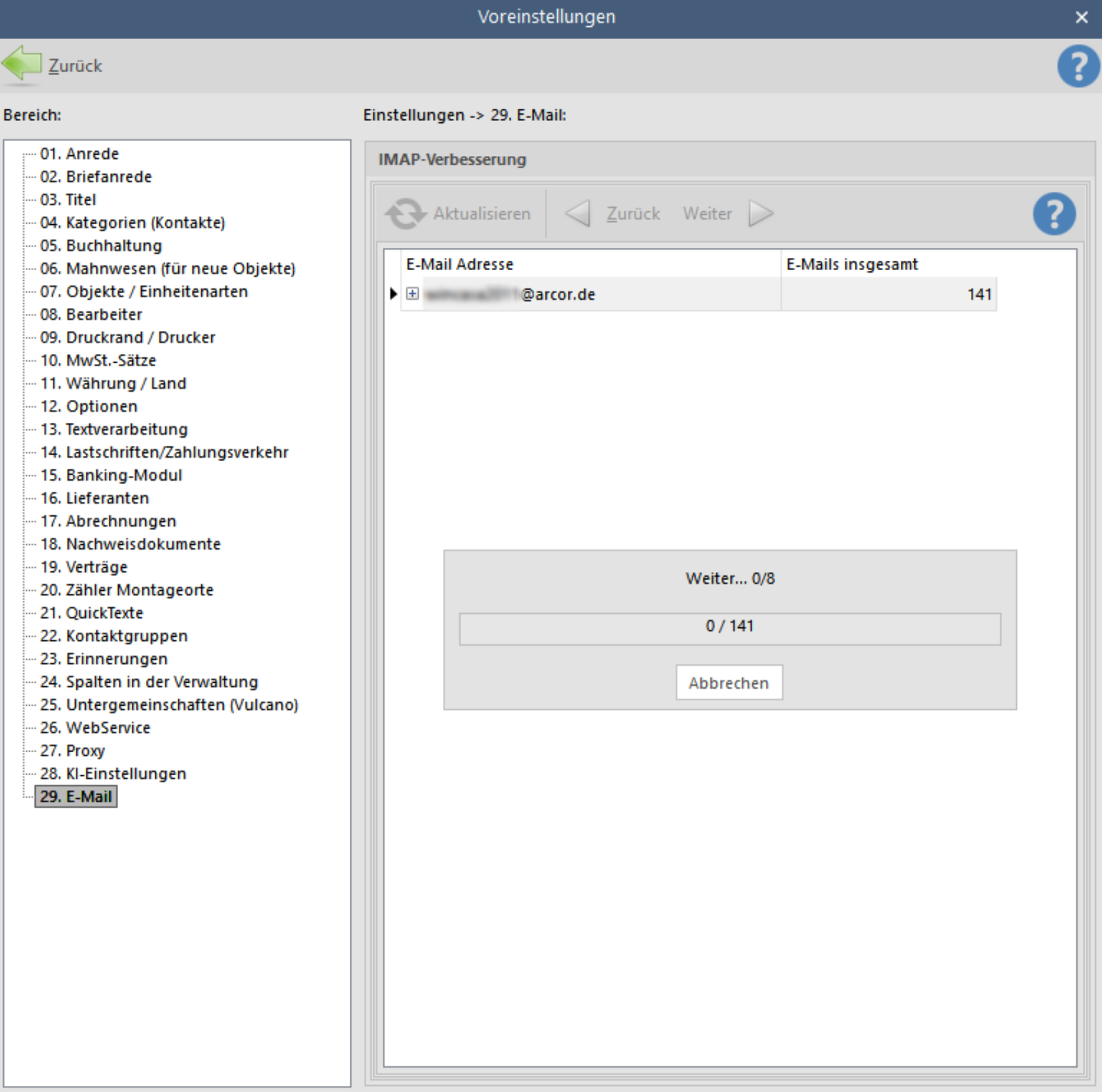Select 01. Anrede in the tree
1102x1092 pixels.
79,154
